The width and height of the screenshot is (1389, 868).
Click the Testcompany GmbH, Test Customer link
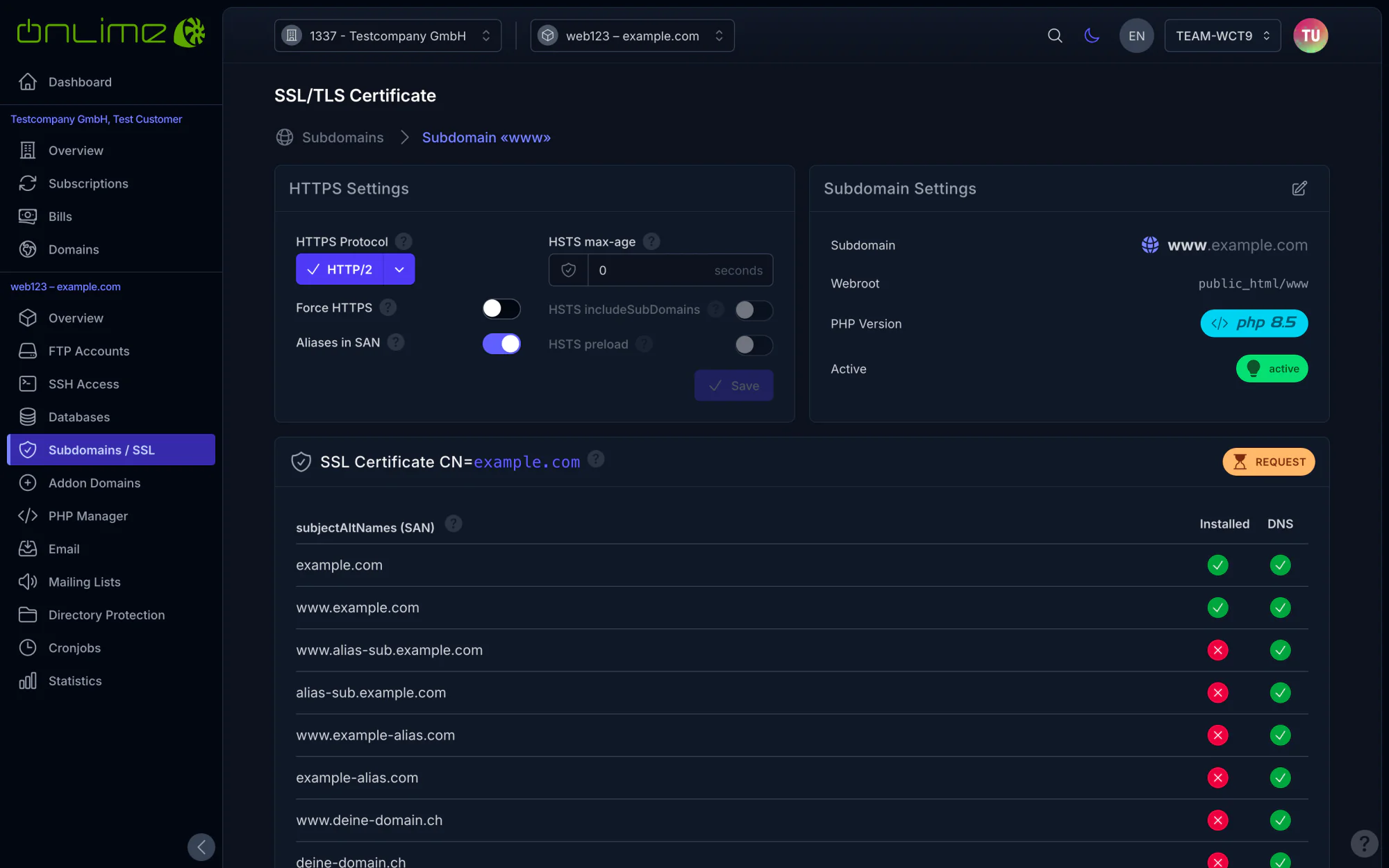click(x=97, y=119)
